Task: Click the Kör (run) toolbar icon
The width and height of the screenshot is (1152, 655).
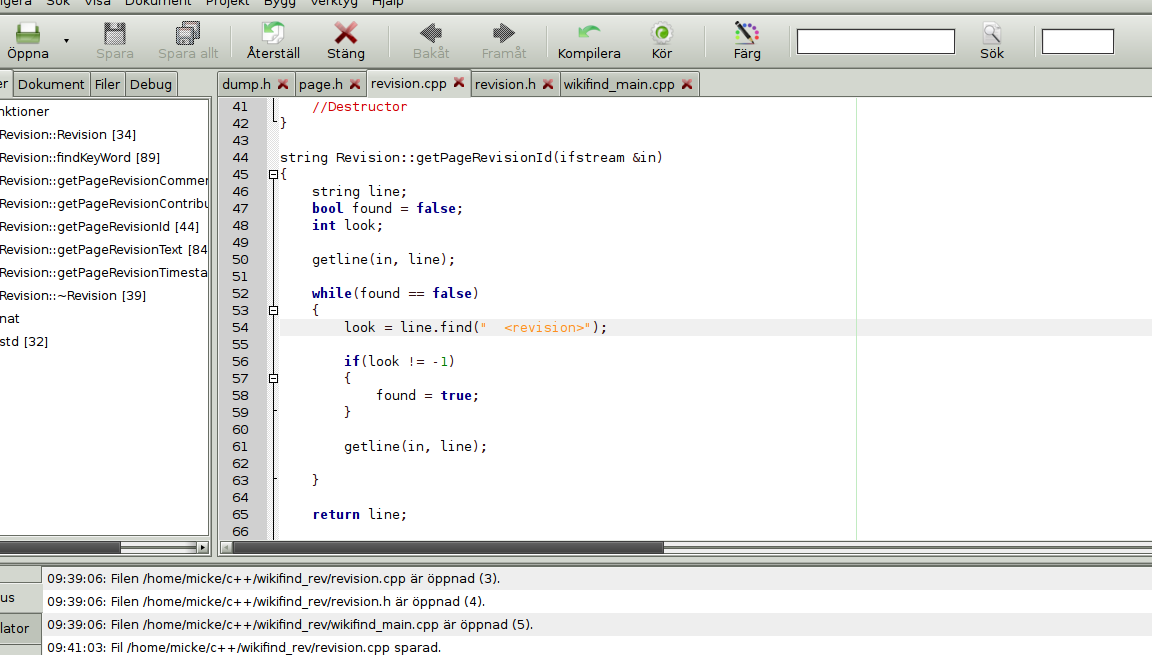Action: coord(661,34)
